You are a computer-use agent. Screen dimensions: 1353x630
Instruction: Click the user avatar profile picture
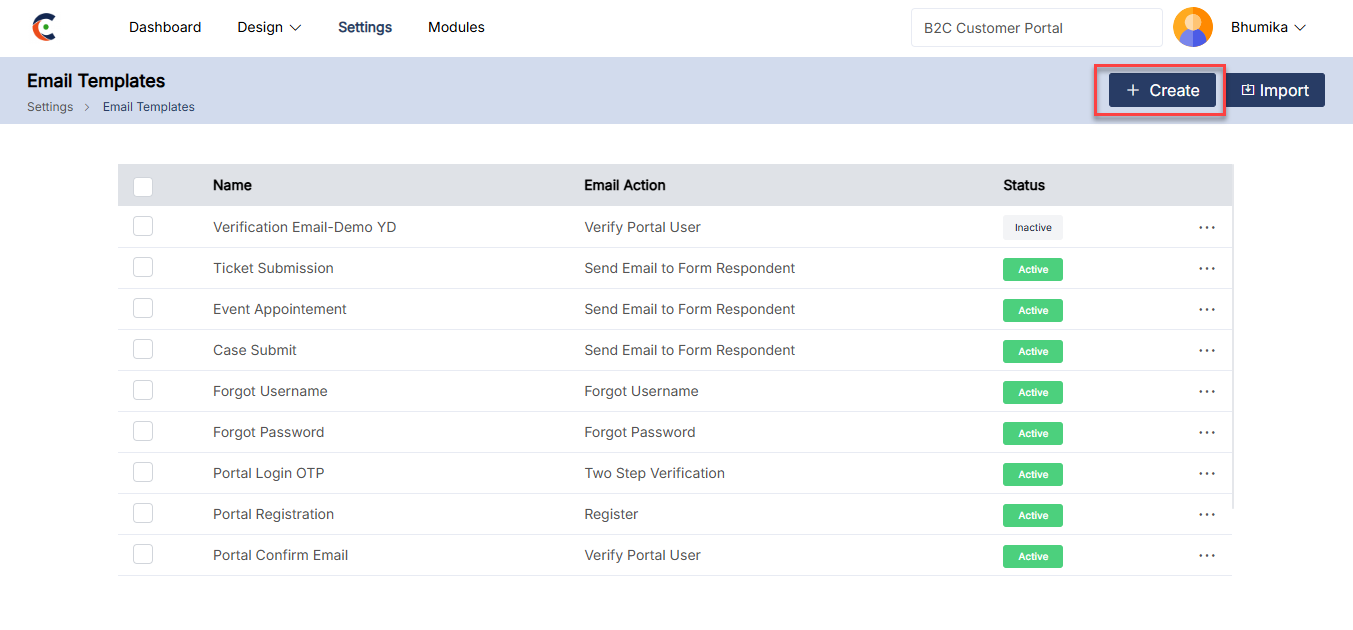pyautogui.click(x=1192, y=28)
